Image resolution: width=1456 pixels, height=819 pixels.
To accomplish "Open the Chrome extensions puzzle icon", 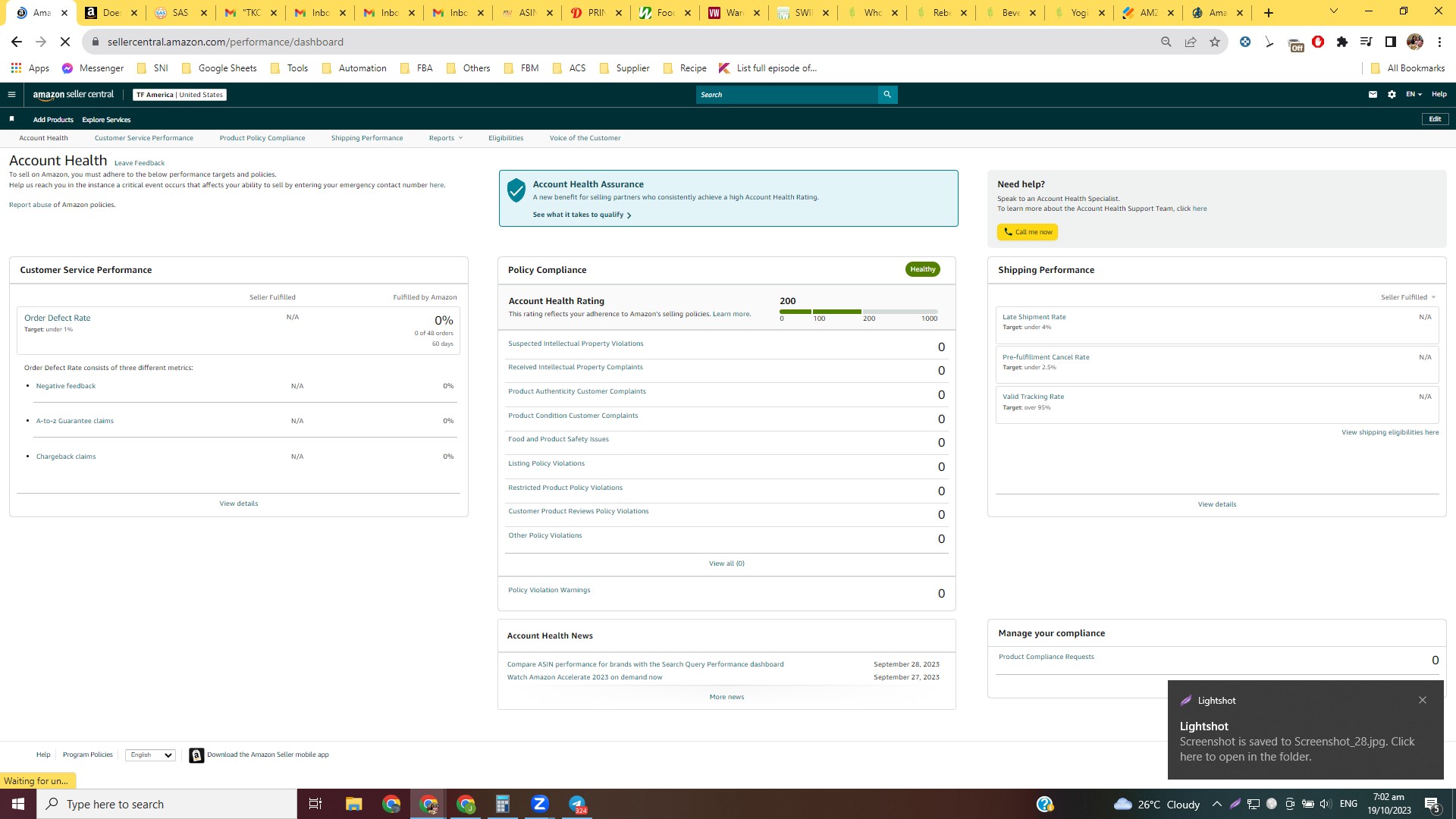I will point(1342,42).
